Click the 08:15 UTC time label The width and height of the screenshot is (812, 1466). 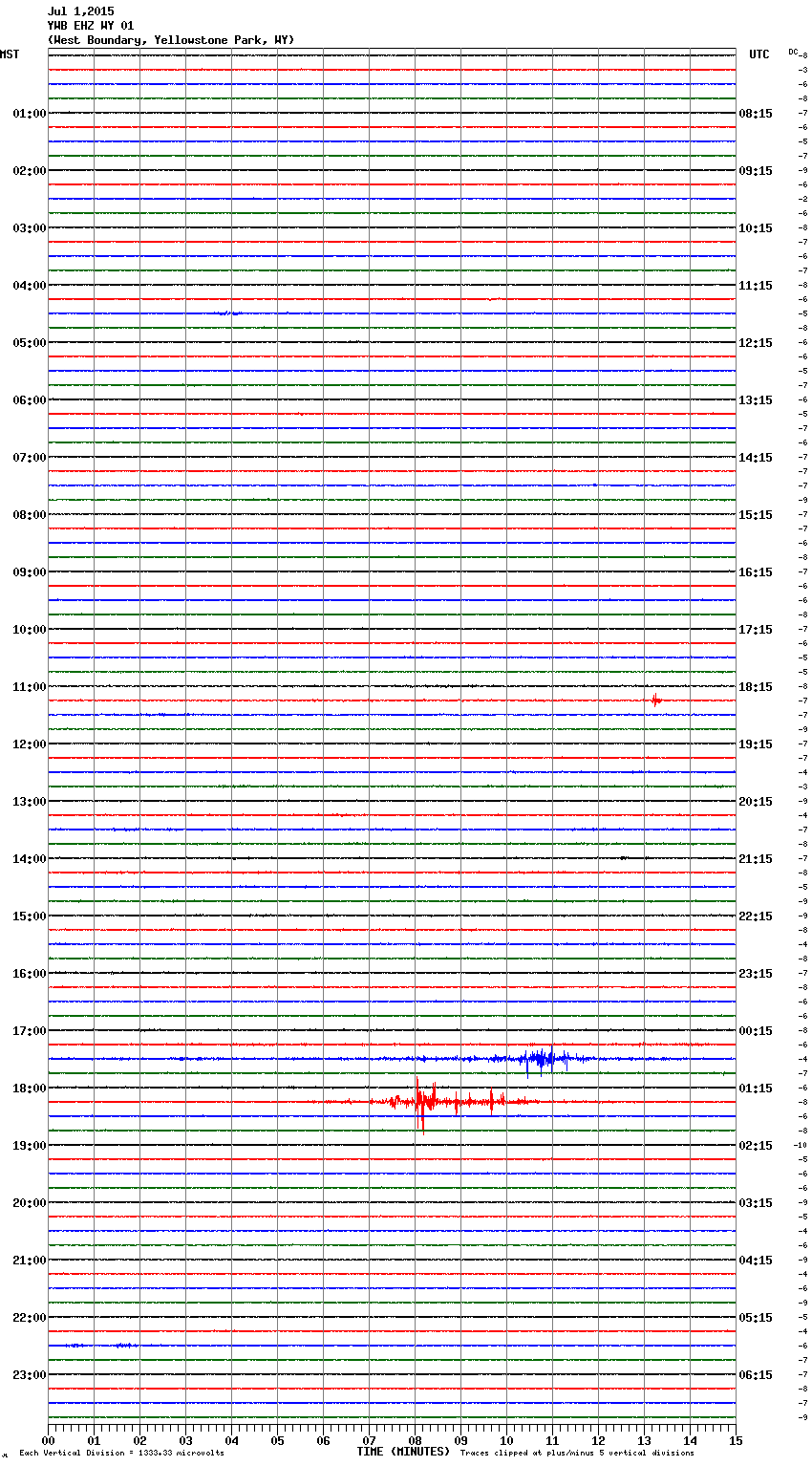(x=756, y=114)
